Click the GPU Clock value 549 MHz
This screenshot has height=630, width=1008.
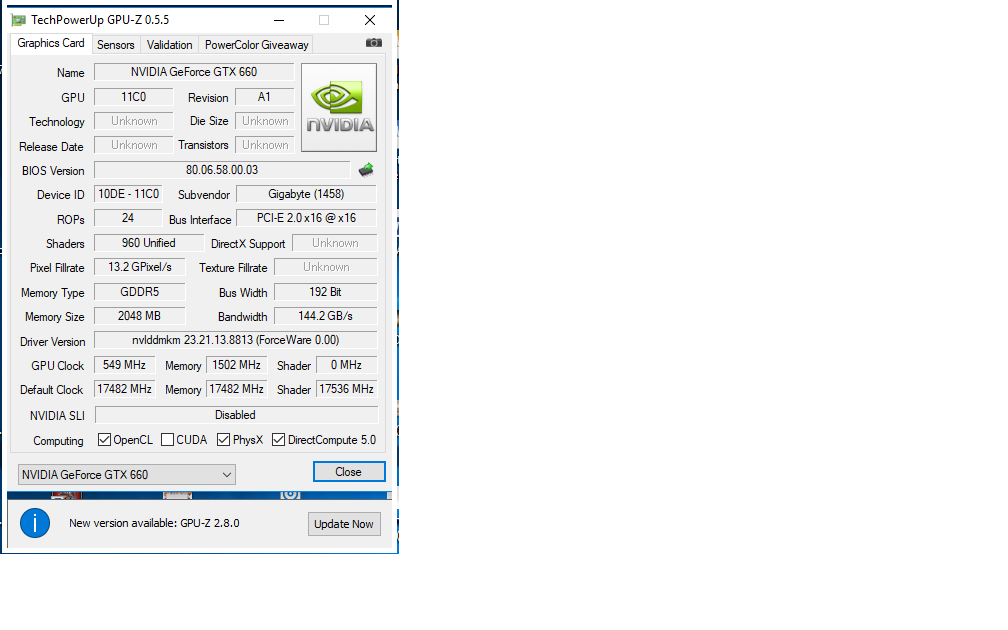pyautogui.click(x=125, y=365)
